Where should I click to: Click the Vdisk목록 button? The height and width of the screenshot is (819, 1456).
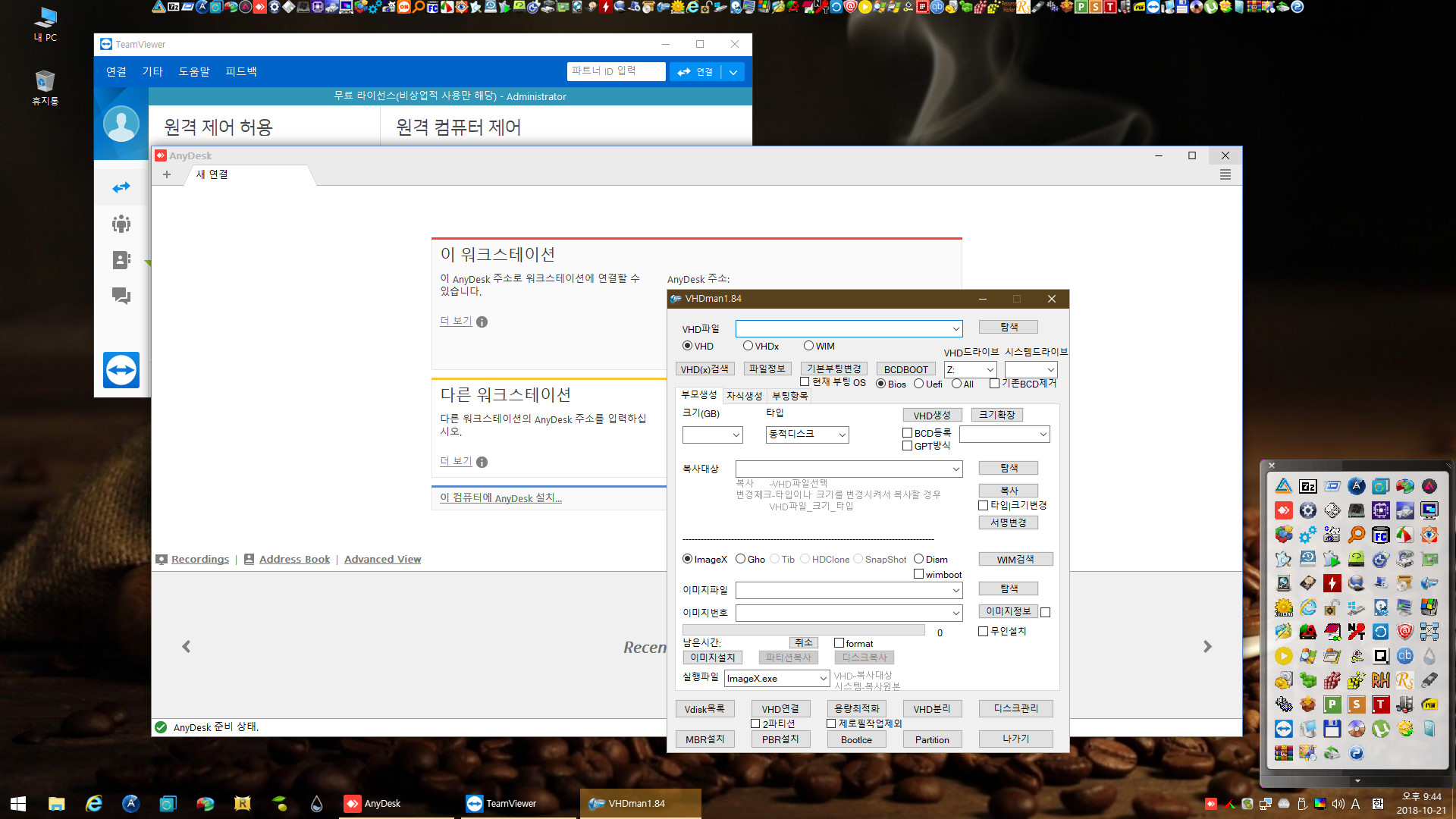(x=704, y=709)
